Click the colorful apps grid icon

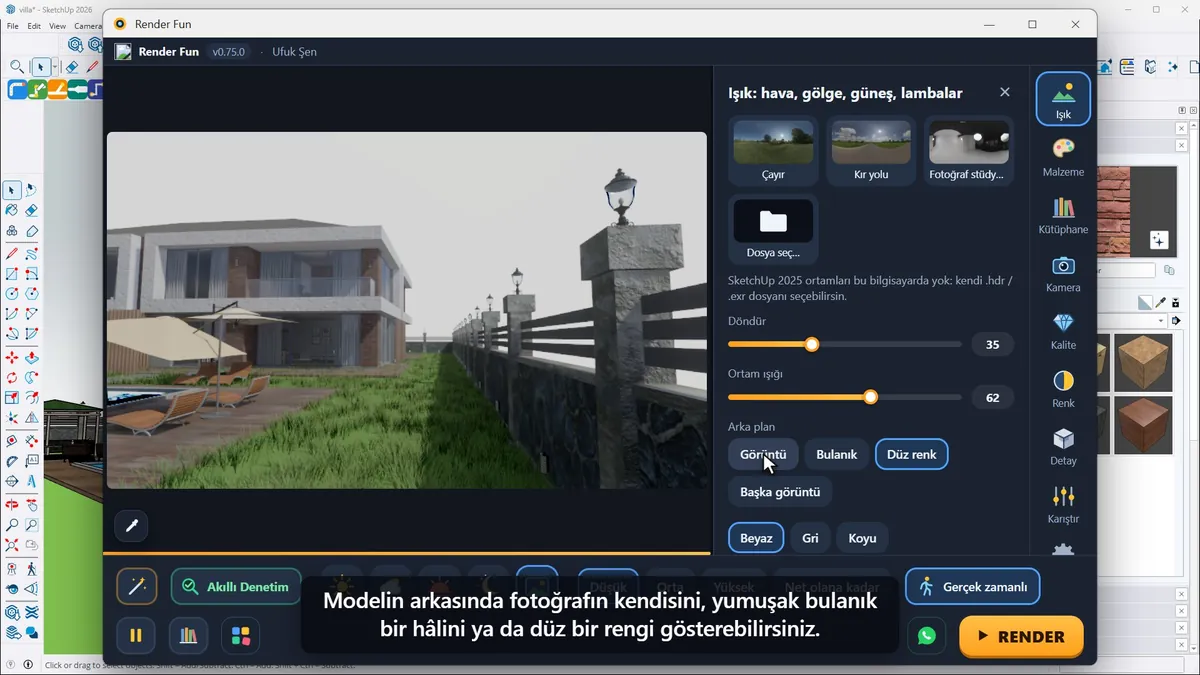click(241, 635)
